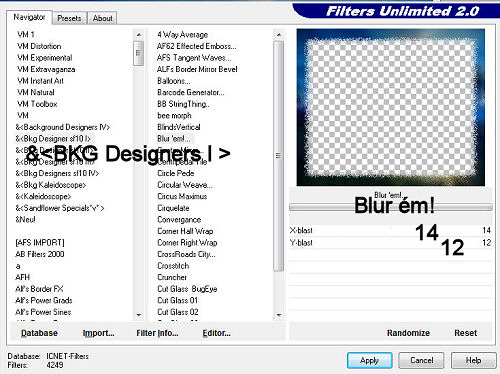Open Filter Info... dialog

157,333
